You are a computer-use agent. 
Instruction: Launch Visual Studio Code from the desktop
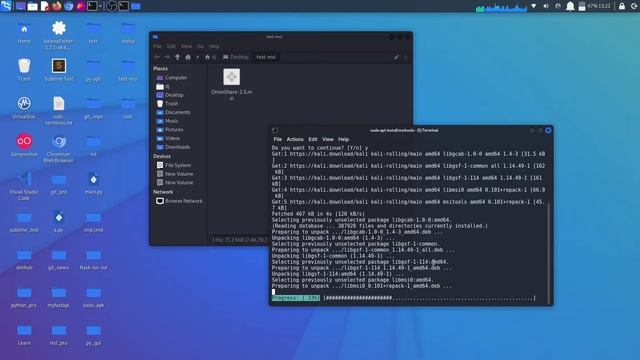coord(24,186)
